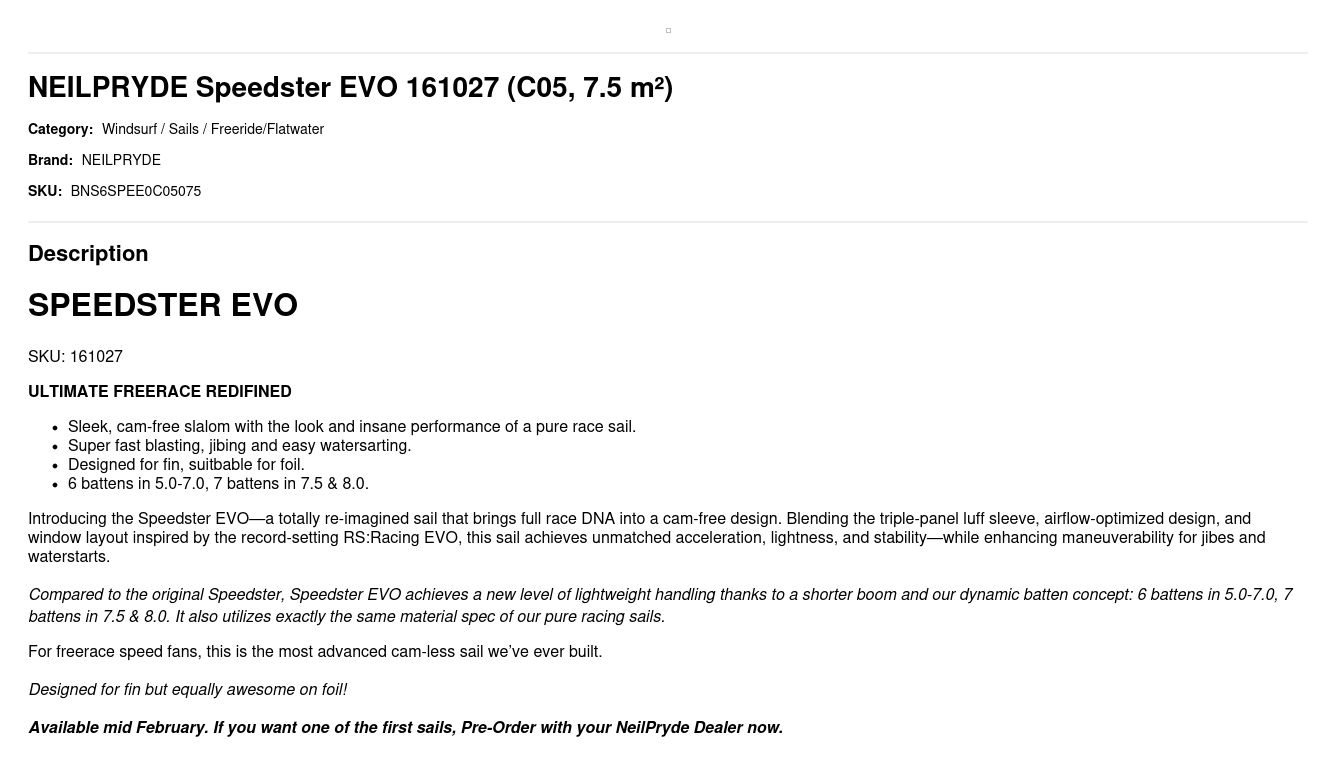Click the ULTIMATE FREERACE REDIFINED subheading
1328x783 pixels.
(x=160, y=392)
